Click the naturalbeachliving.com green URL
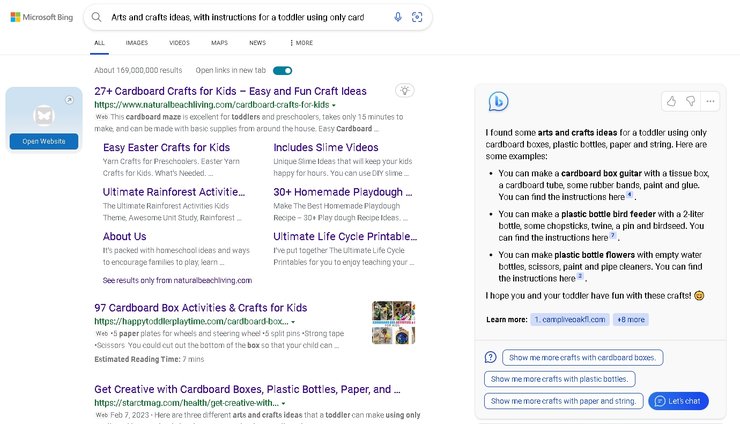The width and height of the screenshot is (740, 424). tap(211, 105)
